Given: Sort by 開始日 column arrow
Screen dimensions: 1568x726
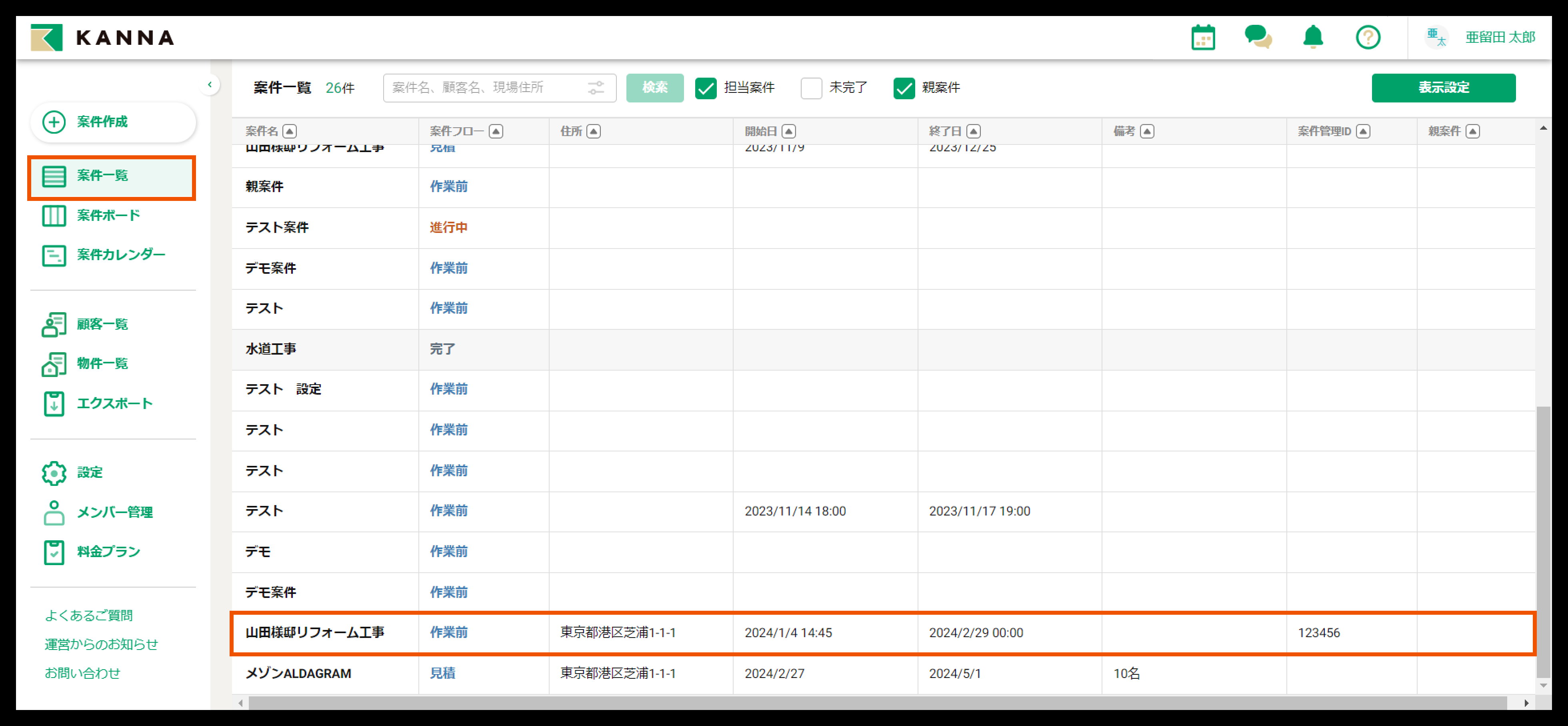Looking at the screenshot, I should click(x=789, y=132).
